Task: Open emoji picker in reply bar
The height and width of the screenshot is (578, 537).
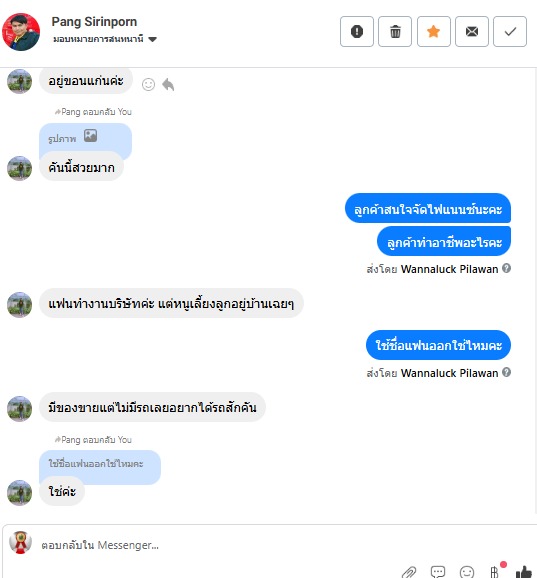Action: (x=467, y=572)
